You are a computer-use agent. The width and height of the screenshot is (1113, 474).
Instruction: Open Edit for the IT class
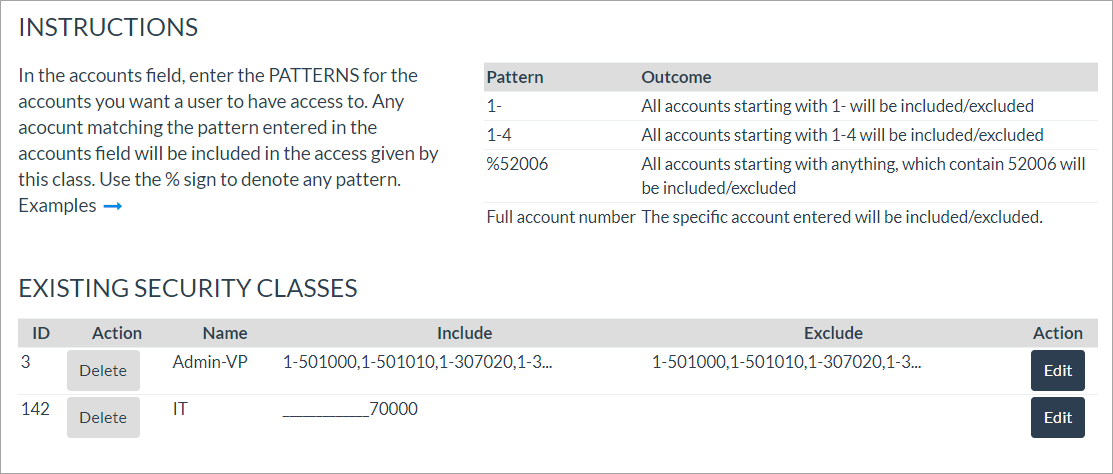1057,417
